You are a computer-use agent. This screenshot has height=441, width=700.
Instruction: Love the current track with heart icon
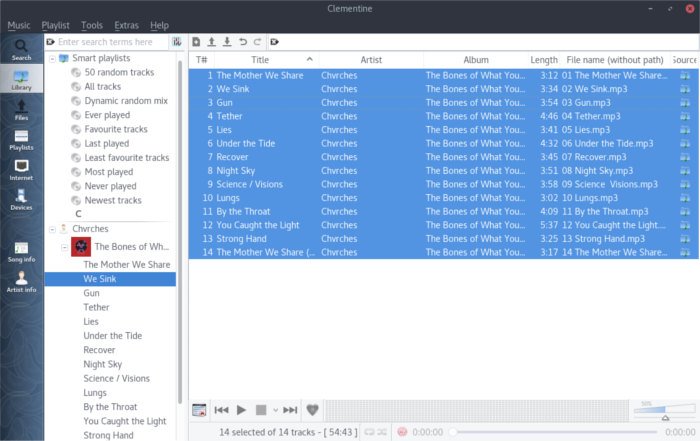(312, 410)
